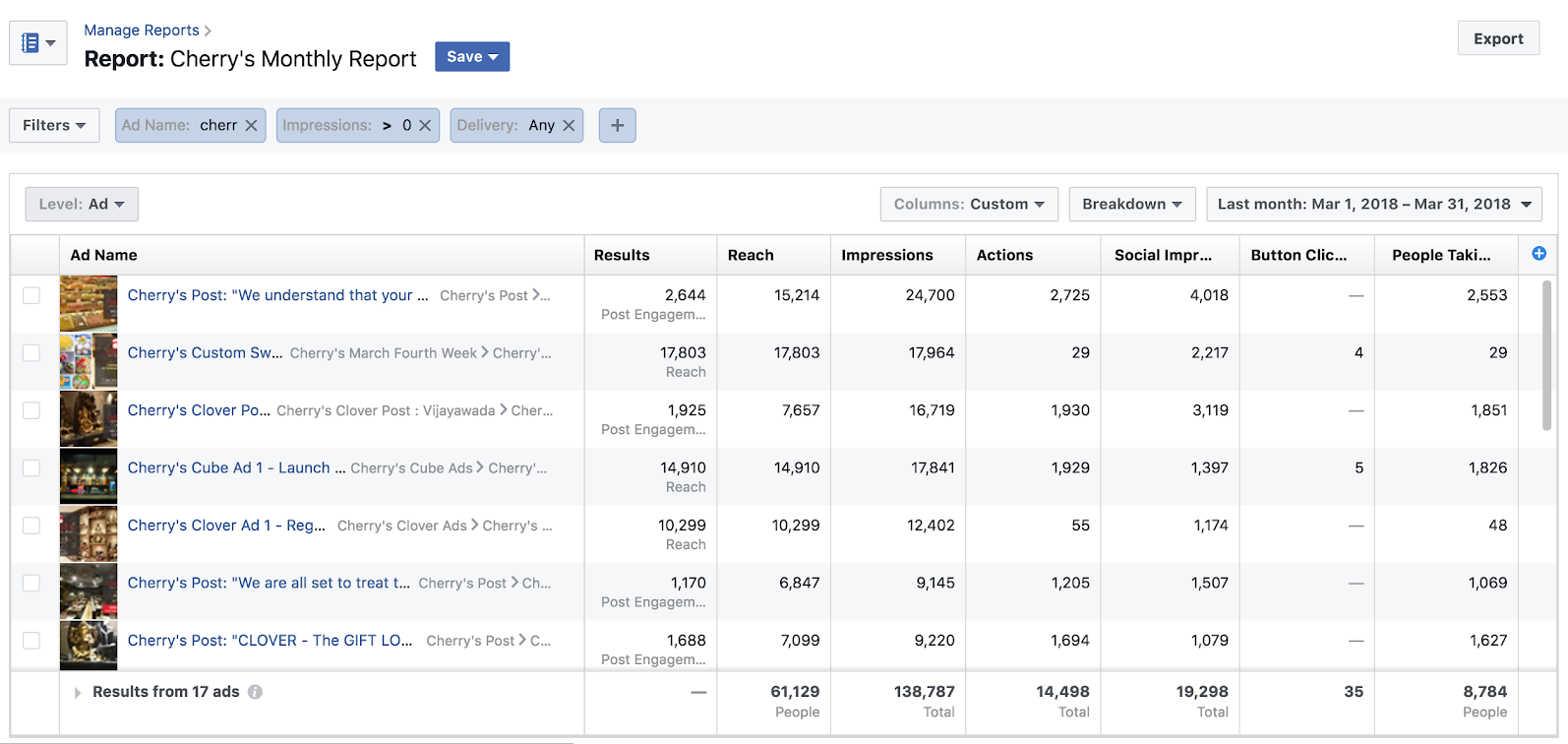Remove the Ad Name cherr filter

pos(251,126)
